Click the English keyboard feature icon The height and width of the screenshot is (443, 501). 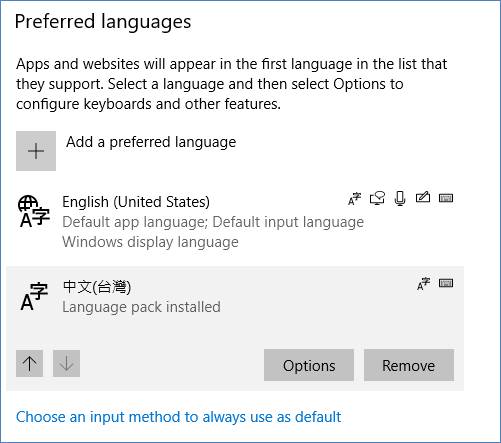pos(446,198)
